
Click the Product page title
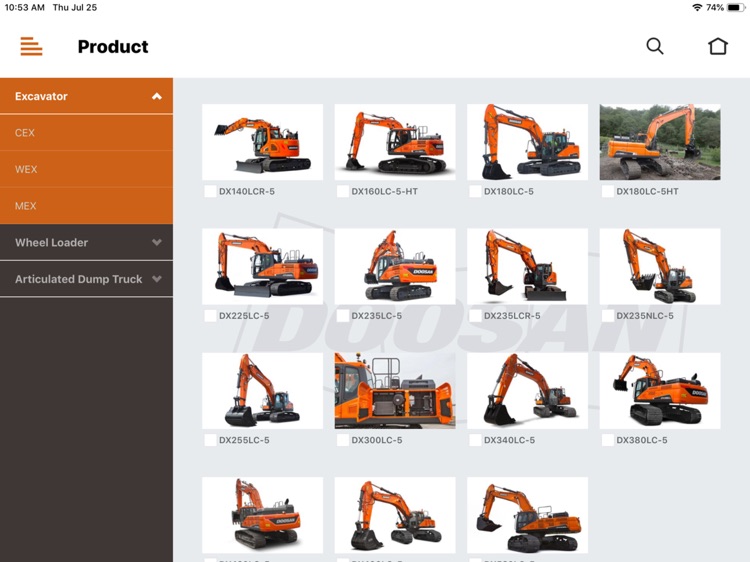tap(113, 46)
